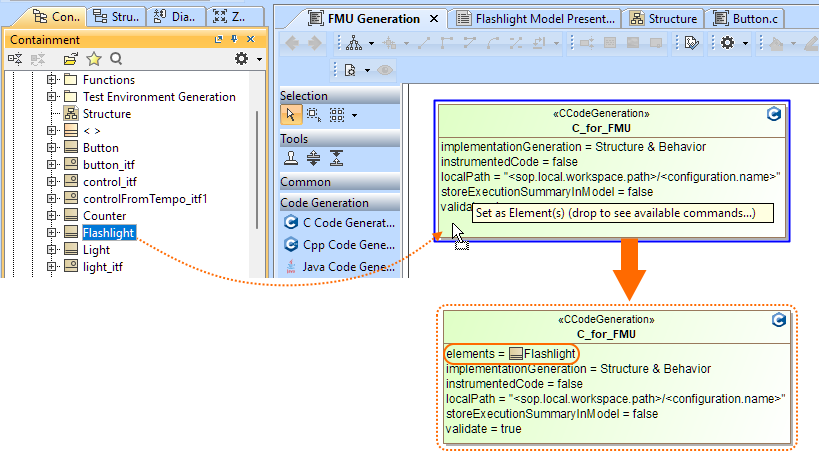Open the Button.c tab
This screenshot has height=454, width=819.
(x=745, y=19)
